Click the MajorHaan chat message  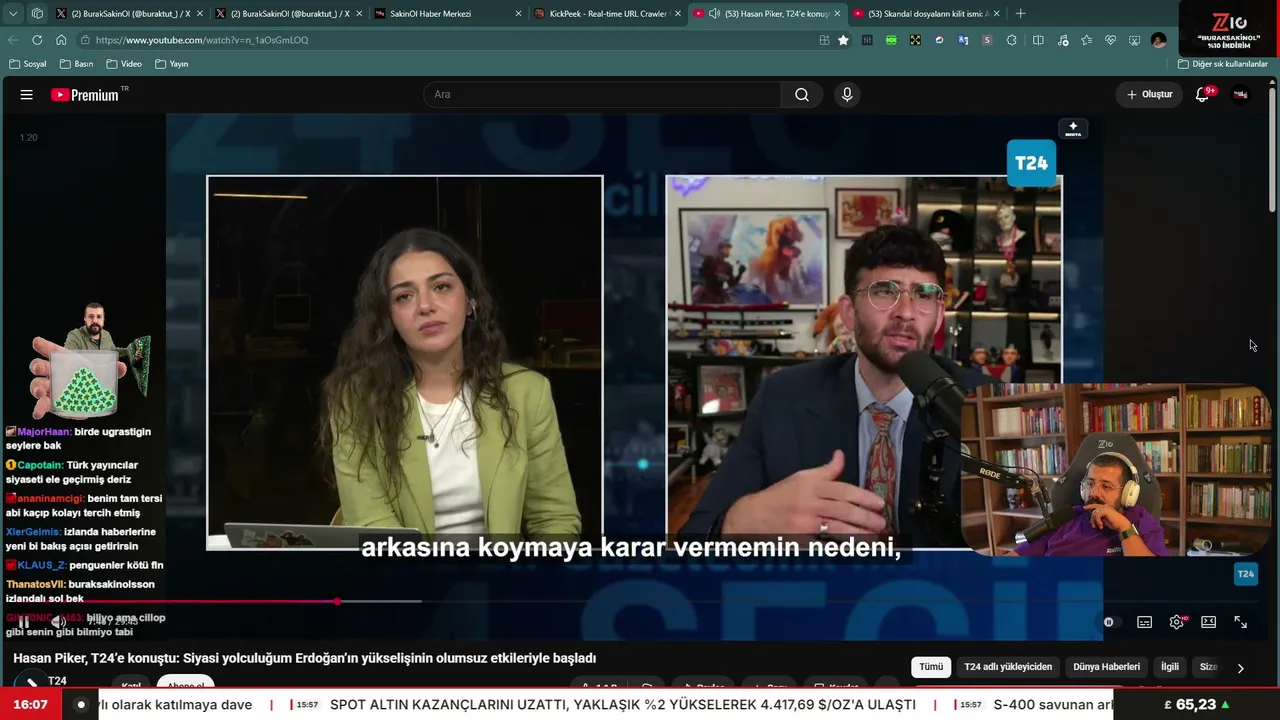pos(79,439)
